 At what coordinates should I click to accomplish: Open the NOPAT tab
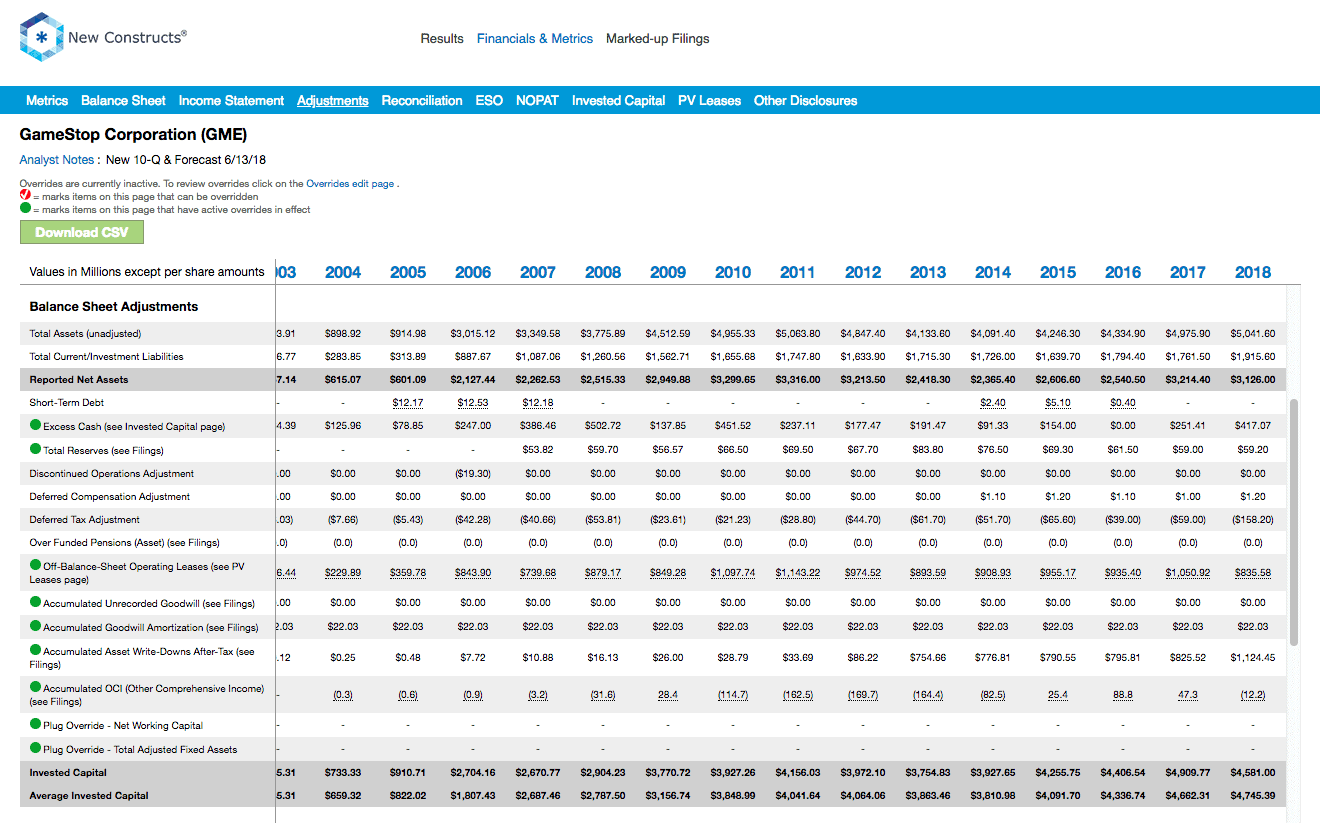coord(537,101)
